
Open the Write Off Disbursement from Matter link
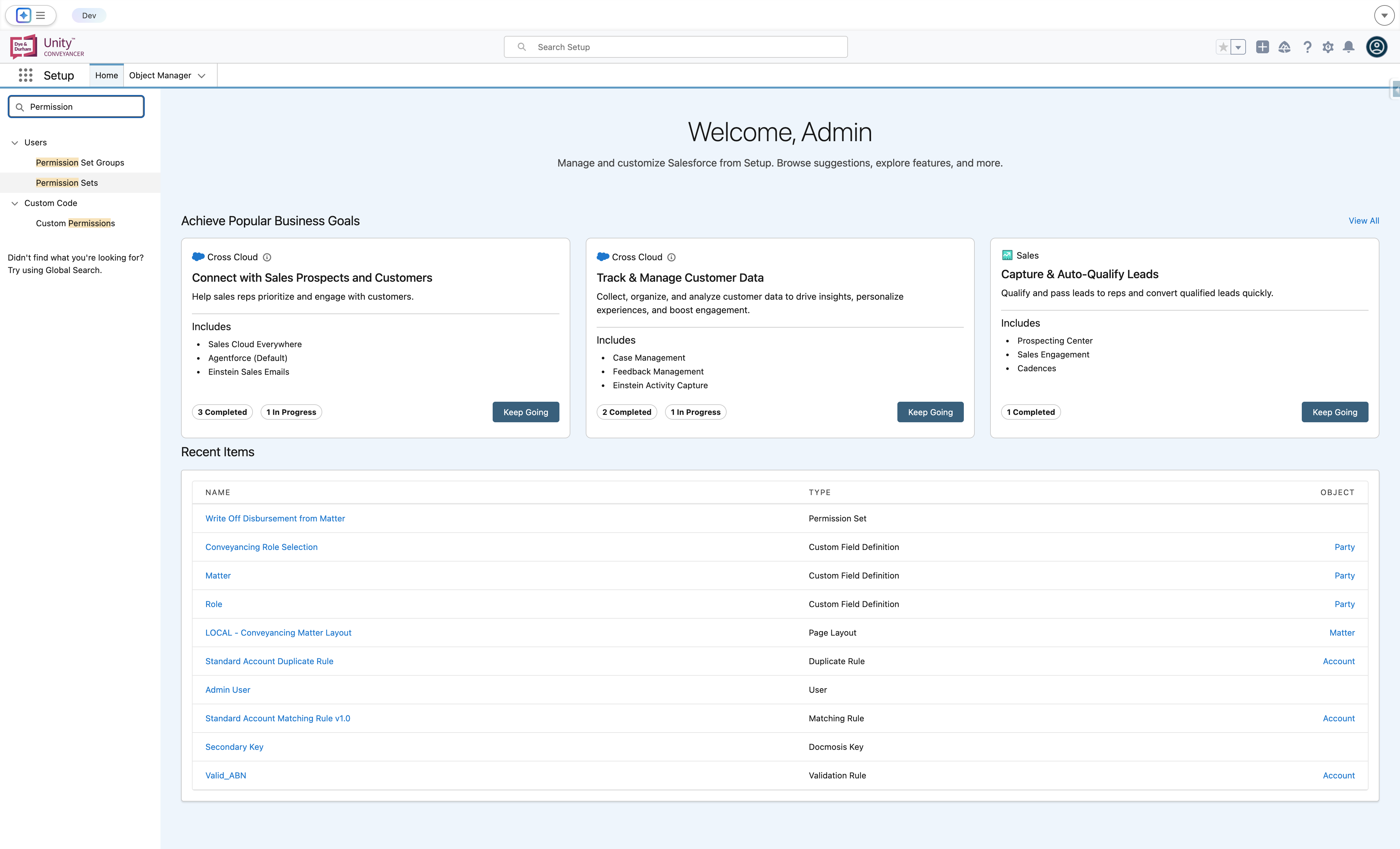pos(275,519)
